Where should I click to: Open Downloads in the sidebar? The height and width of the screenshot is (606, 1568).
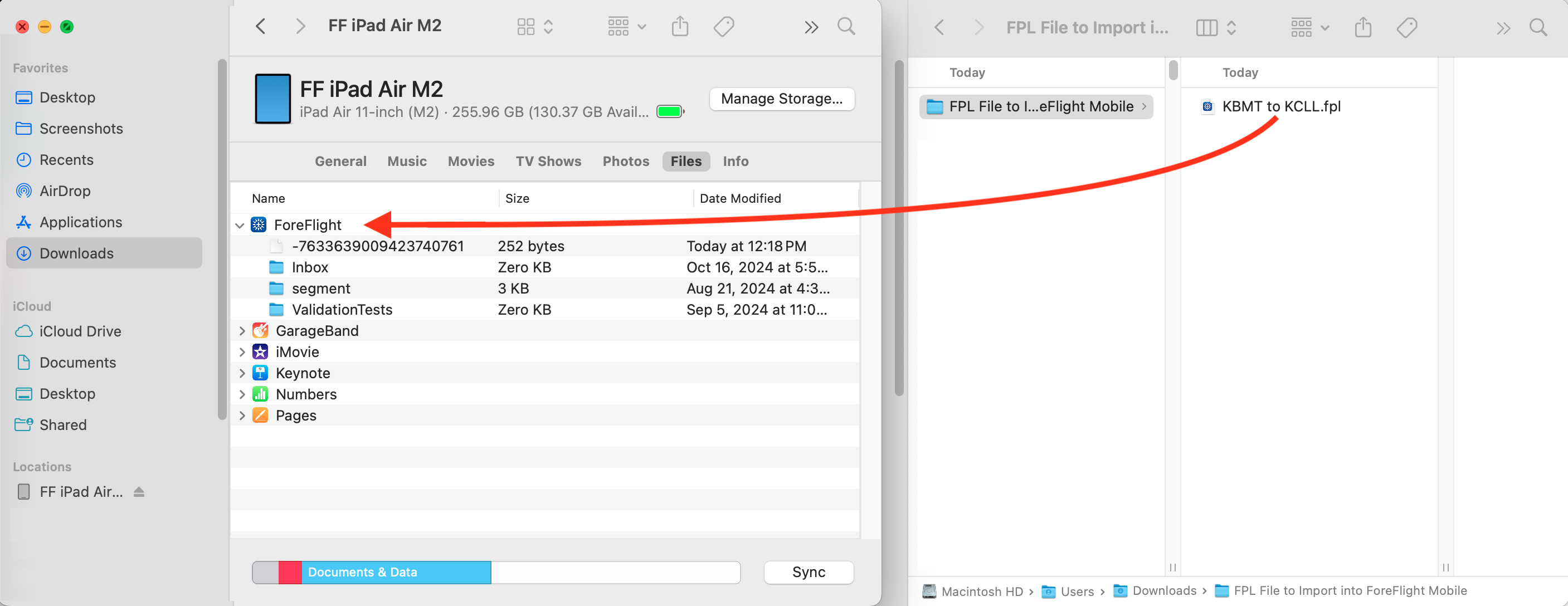pos(104,253)
